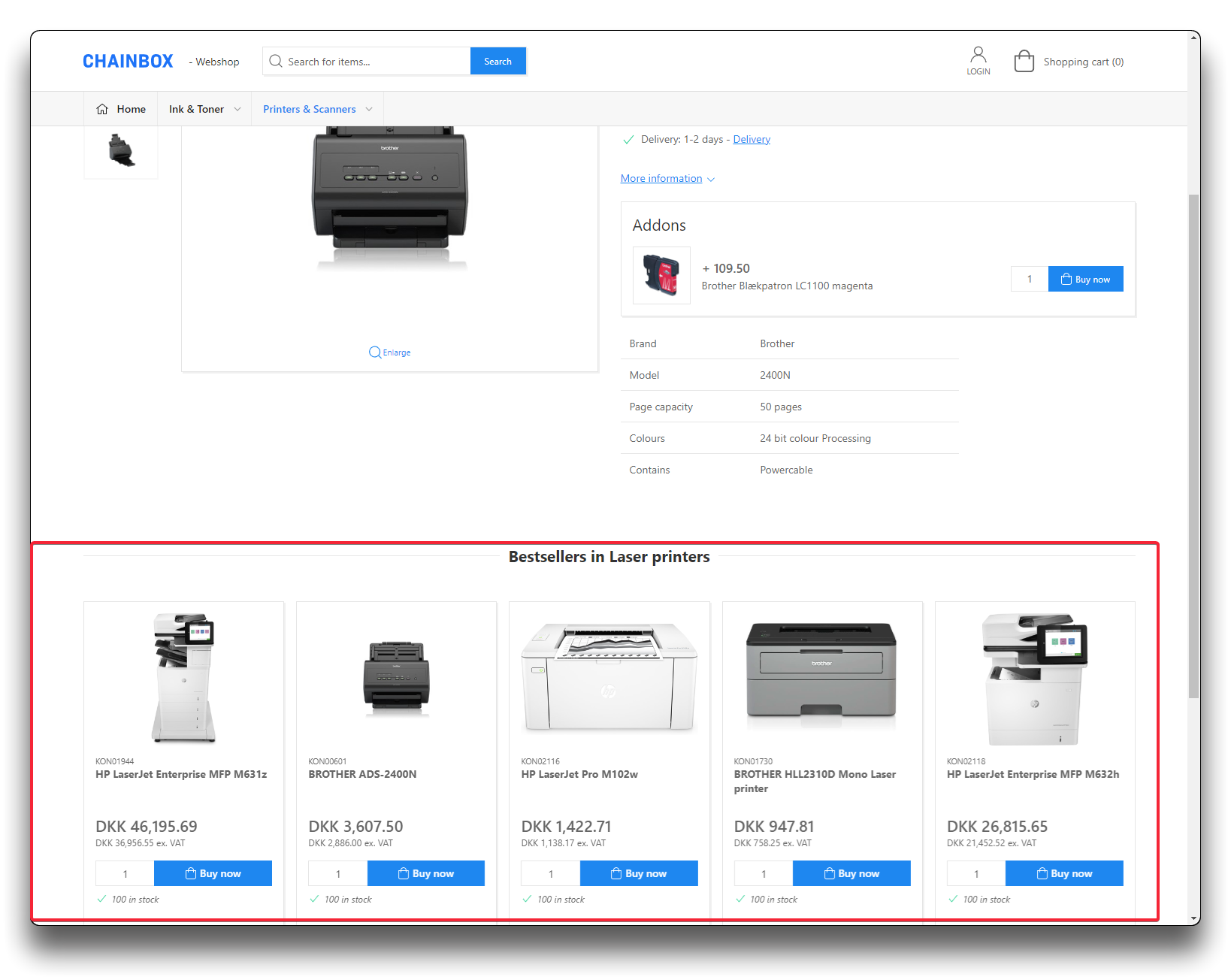Image resolution: width=1231 pixels, height=980 pixels.
Task: Click the magenta ink cartridge addon image
Action: click(x=661, y=275)
